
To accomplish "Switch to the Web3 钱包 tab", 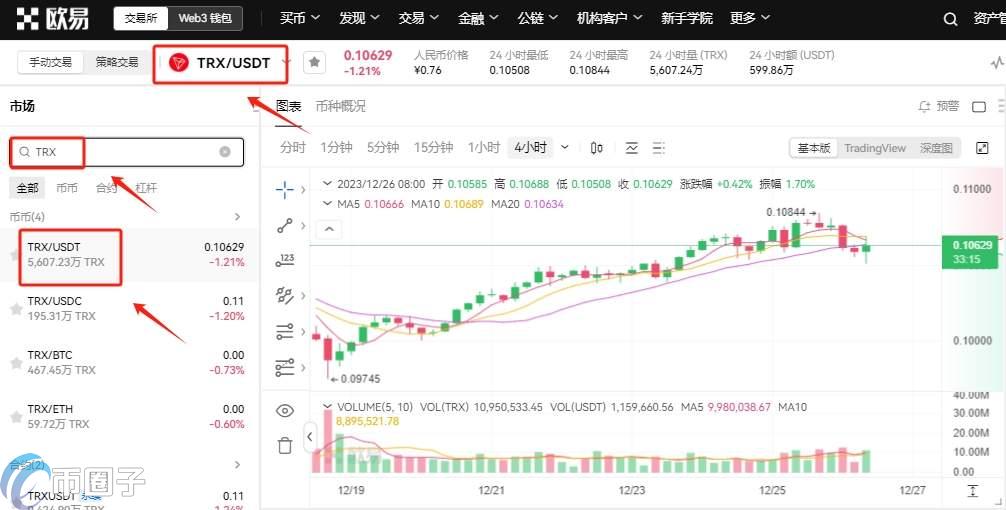I will pos(205,19).
